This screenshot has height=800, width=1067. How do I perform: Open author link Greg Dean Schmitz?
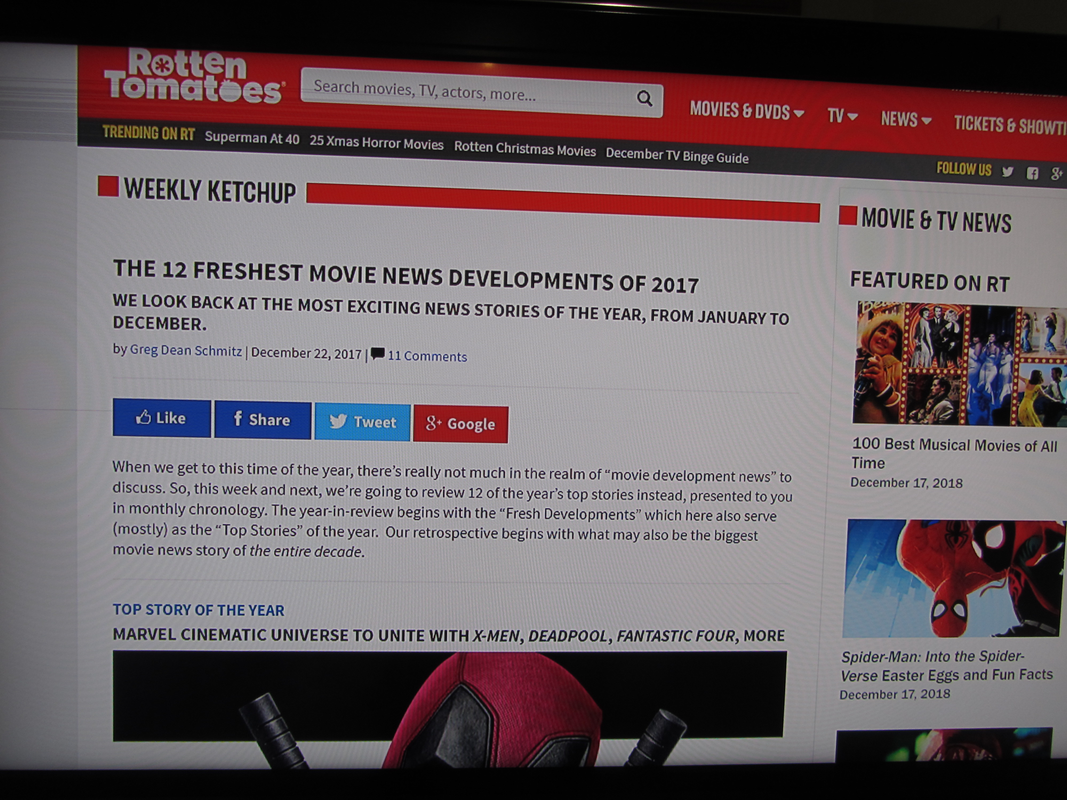point(186,351)
